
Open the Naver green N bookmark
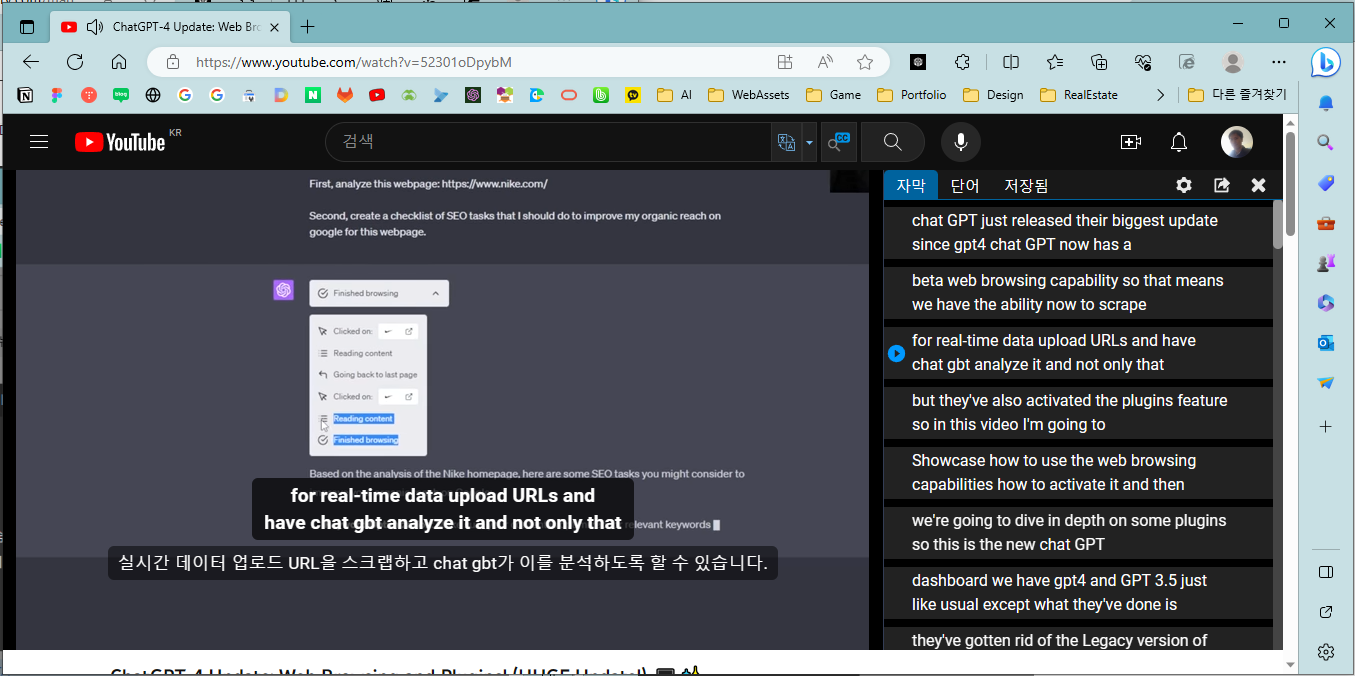[x=313, y=95]
